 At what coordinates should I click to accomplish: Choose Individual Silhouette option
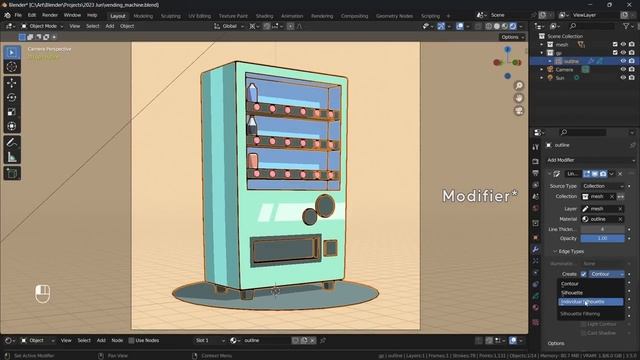click(x=591, y=302)
